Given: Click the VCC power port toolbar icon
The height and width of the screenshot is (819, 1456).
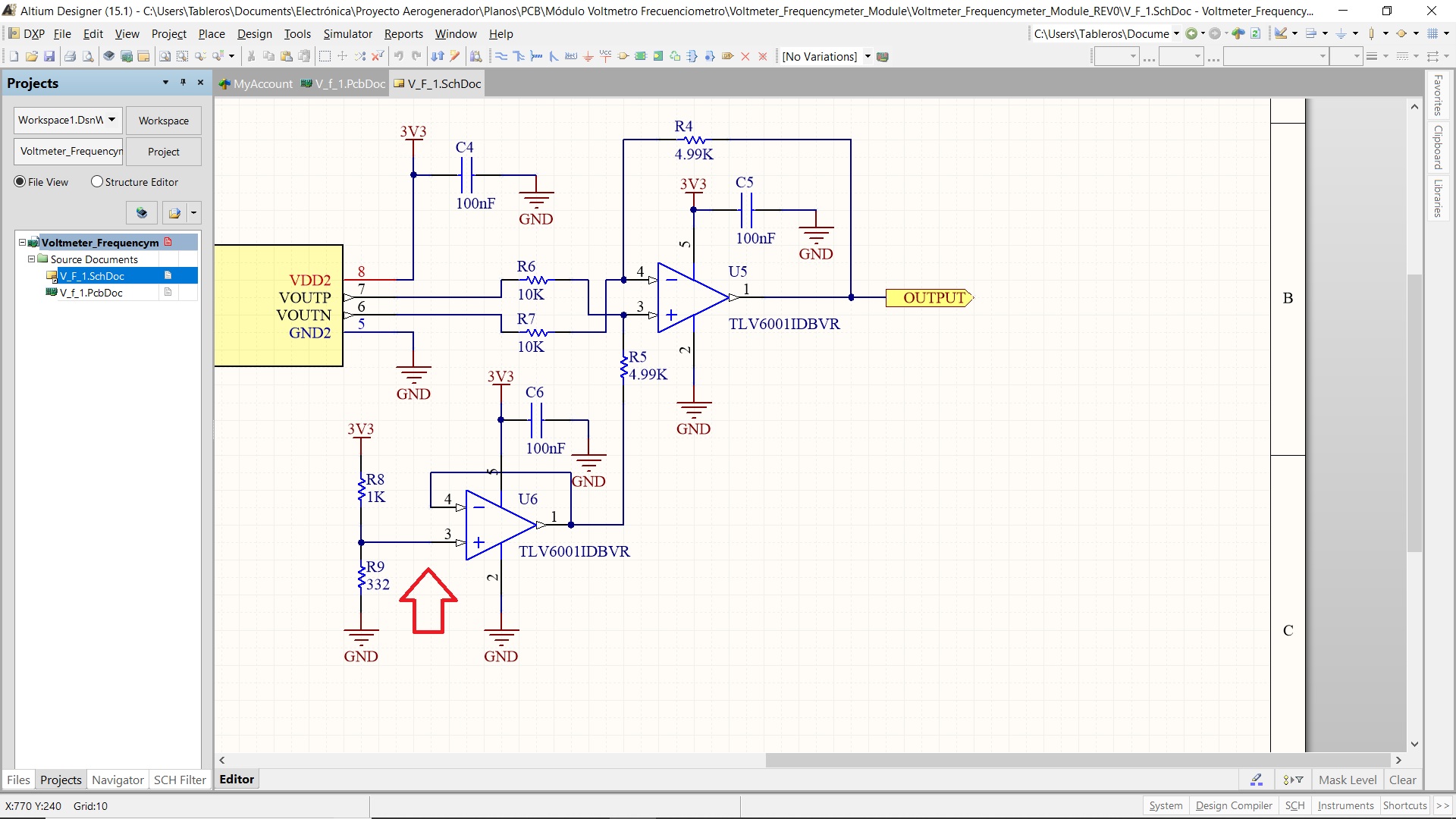Looking at the screenshot, I should [x=605, y=56].
